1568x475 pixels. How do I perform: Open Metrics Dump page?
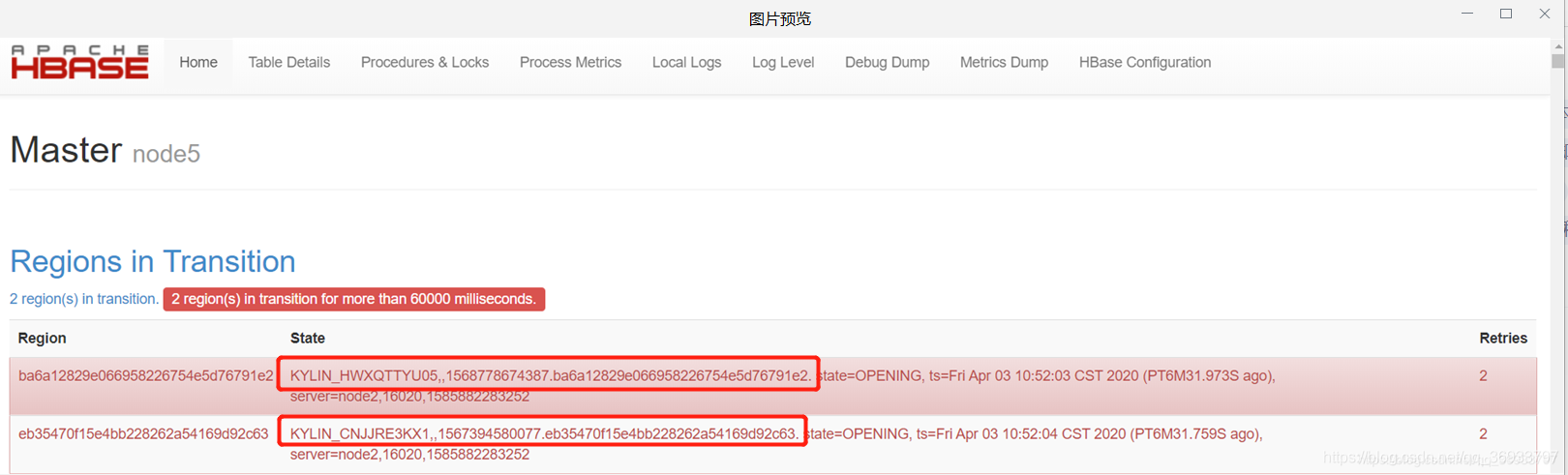1004,63
